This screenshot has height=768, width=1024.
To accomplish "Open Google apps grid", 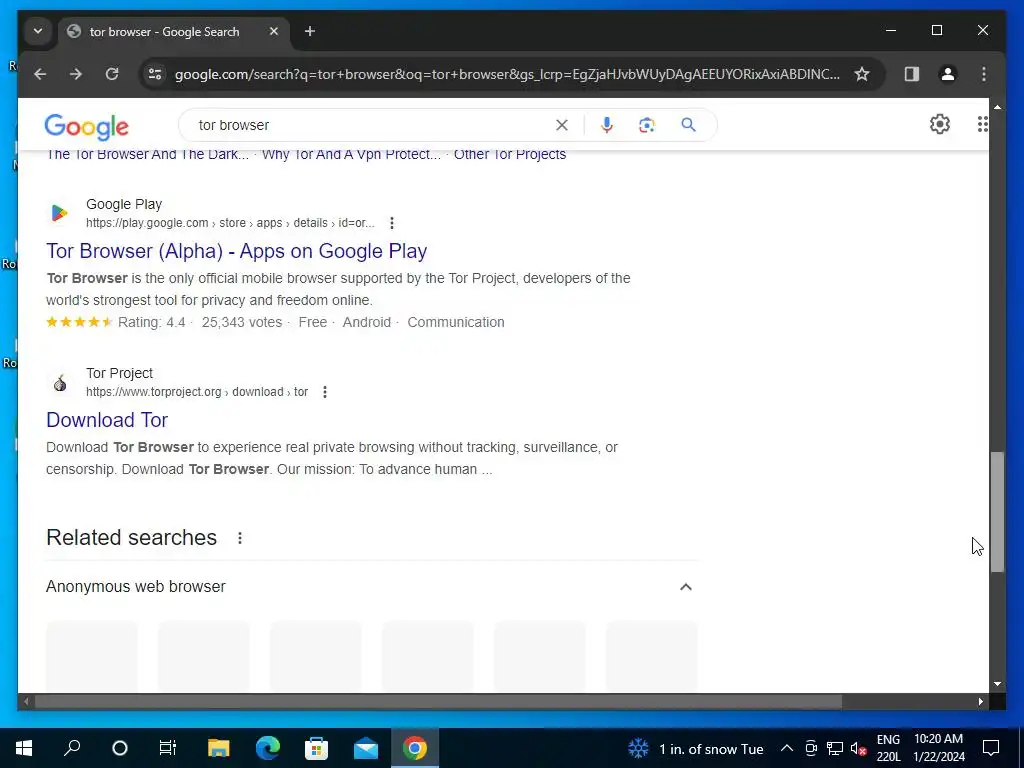I will pos(982,124).
